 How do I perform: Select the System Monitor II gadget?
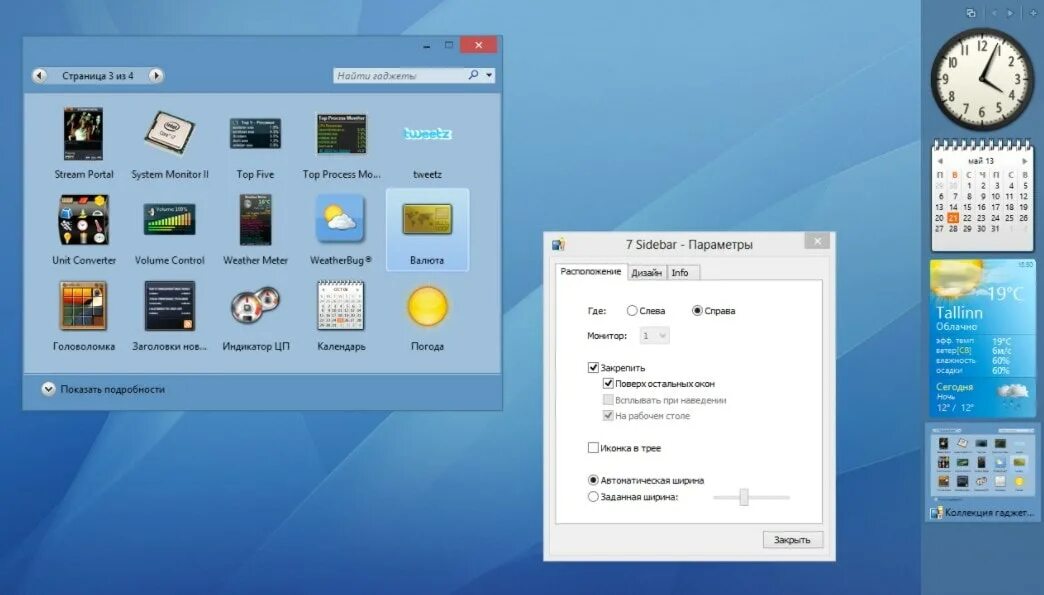click(x=170, y=142)
